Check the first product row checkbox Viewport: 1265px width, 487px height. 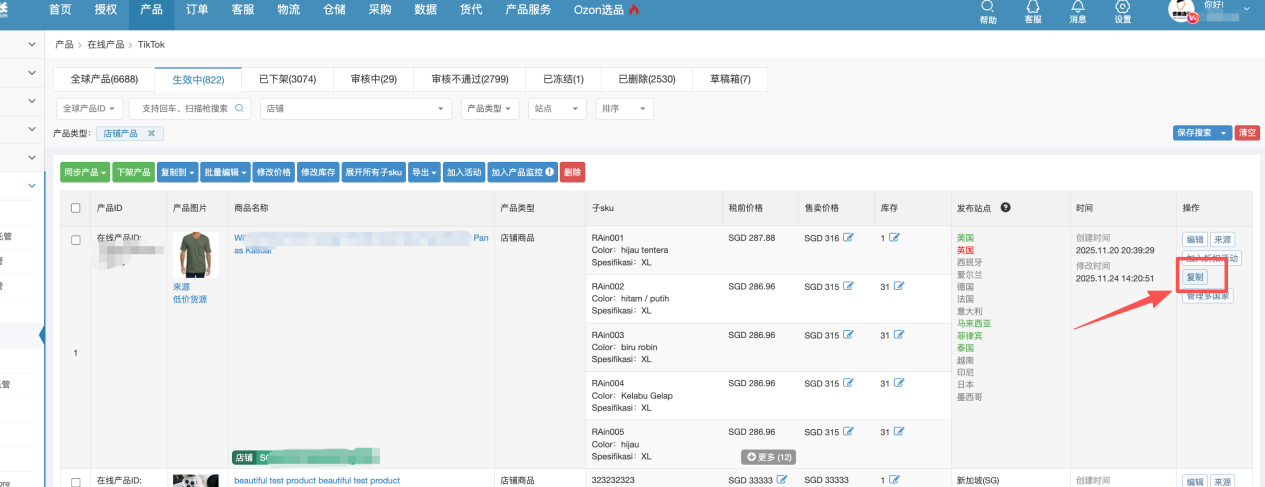[76, 240]
